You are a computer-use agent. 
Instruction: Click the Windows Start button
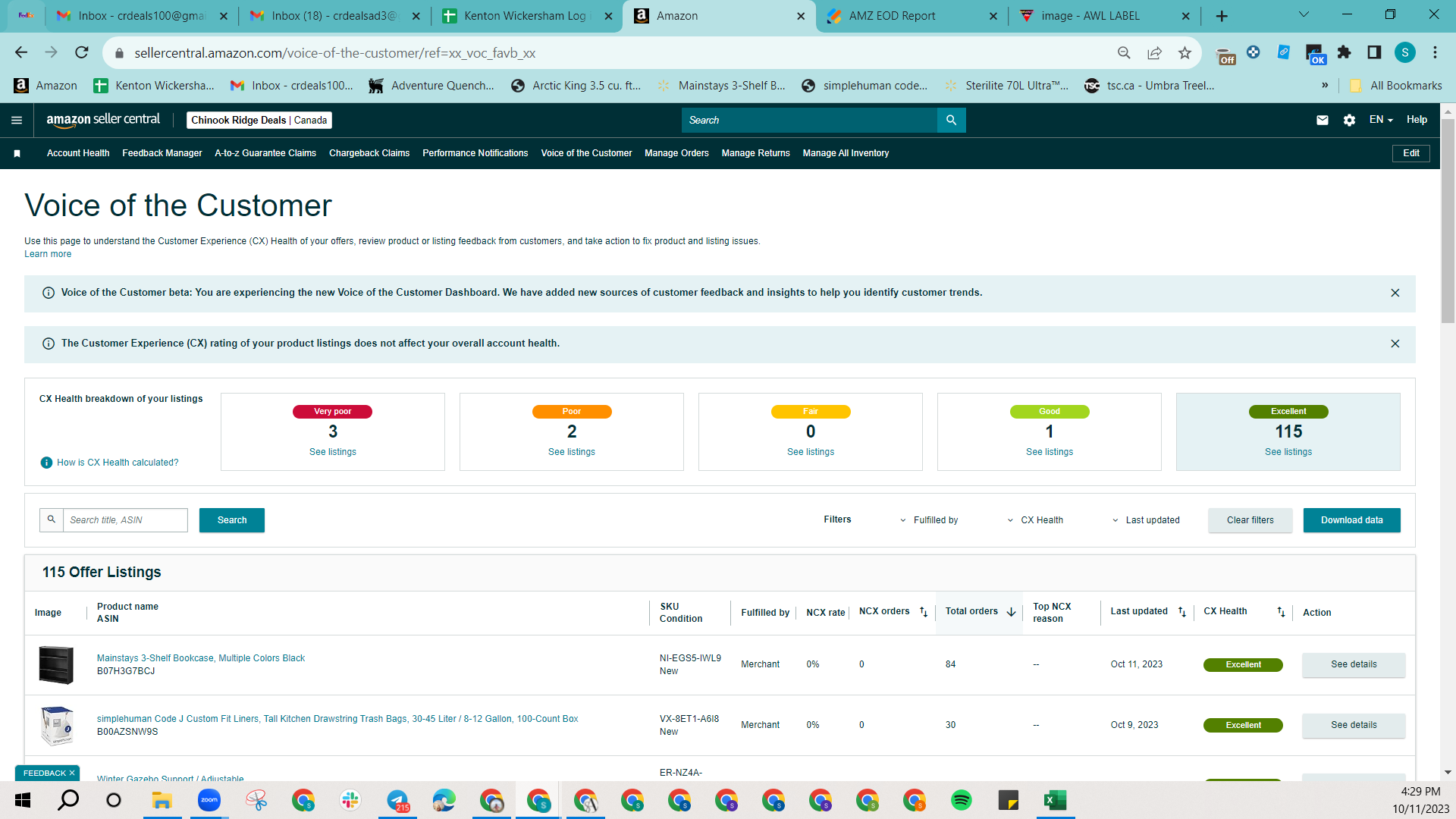(23, 800)
